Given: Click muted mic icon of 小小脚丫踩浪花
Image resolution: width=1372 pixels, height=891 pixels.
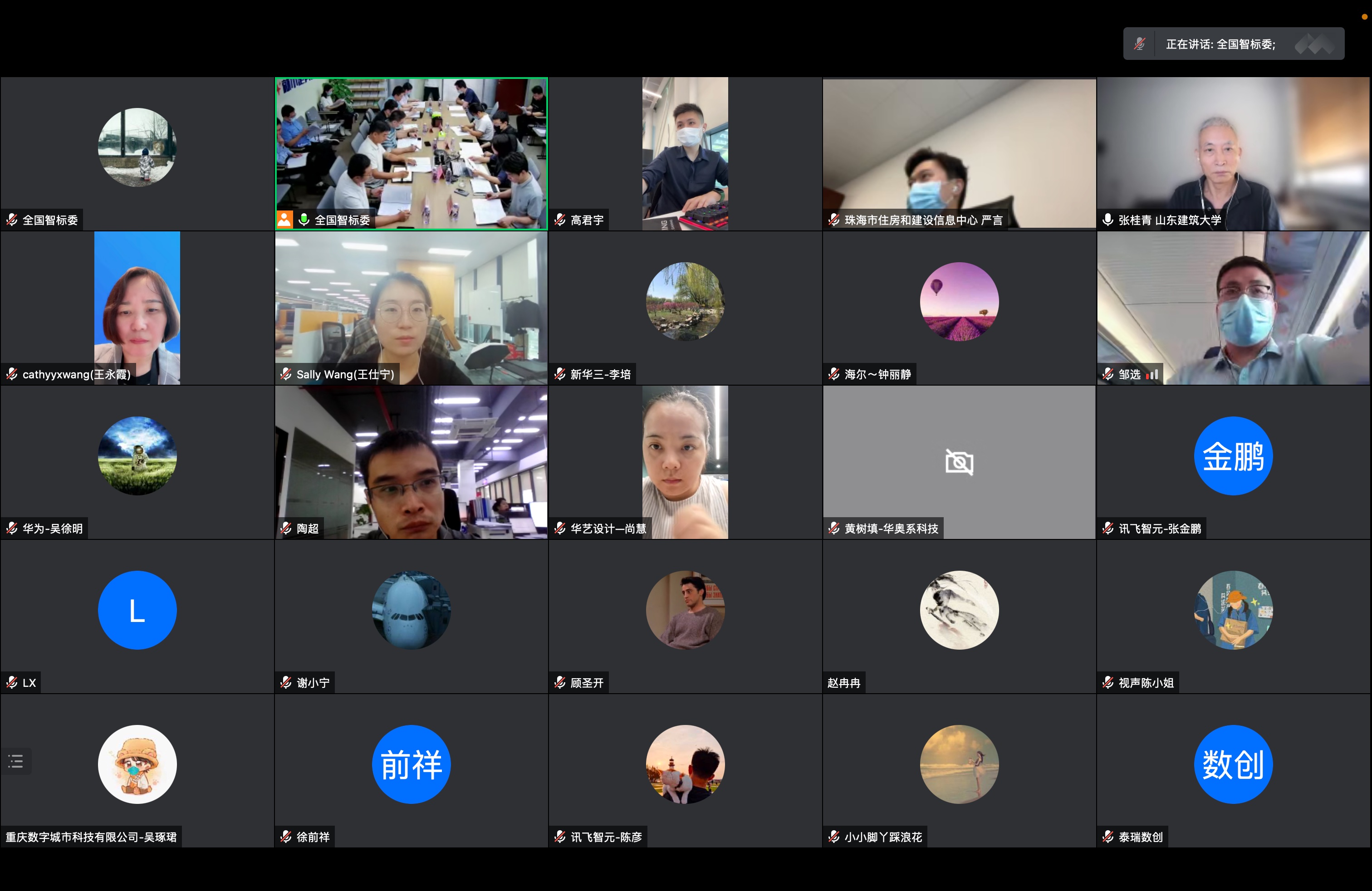Looking at the screenshot, I should [x=834, y=837].
